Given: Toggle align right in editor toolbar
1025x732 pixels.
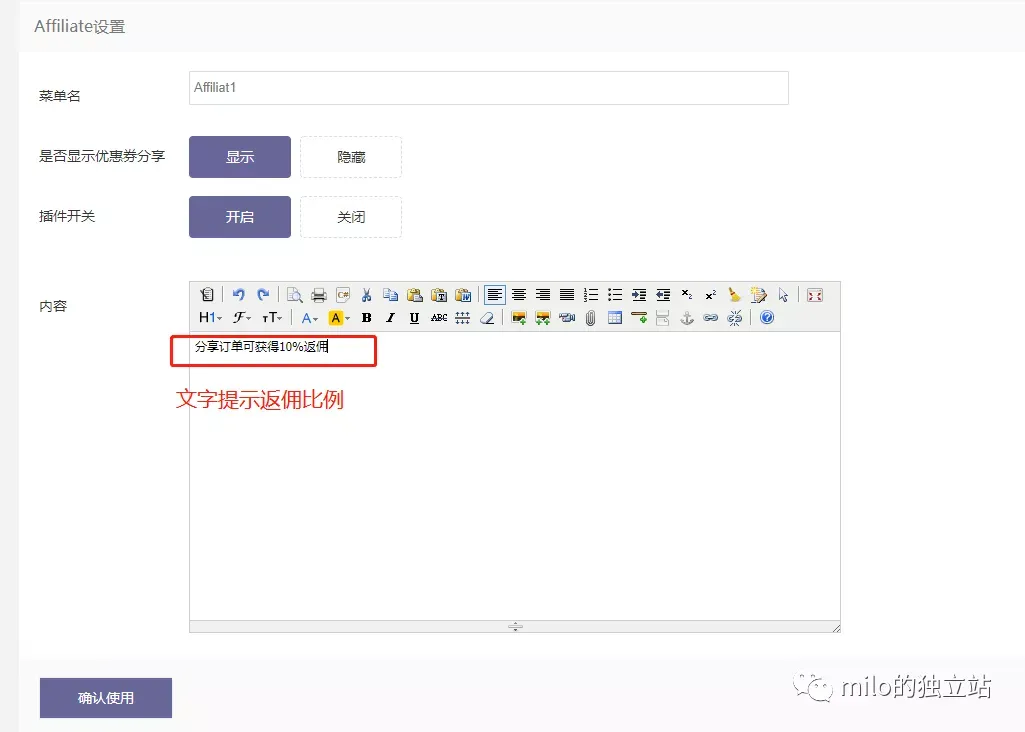Looking at the screenshot, I should pos(543,295).
